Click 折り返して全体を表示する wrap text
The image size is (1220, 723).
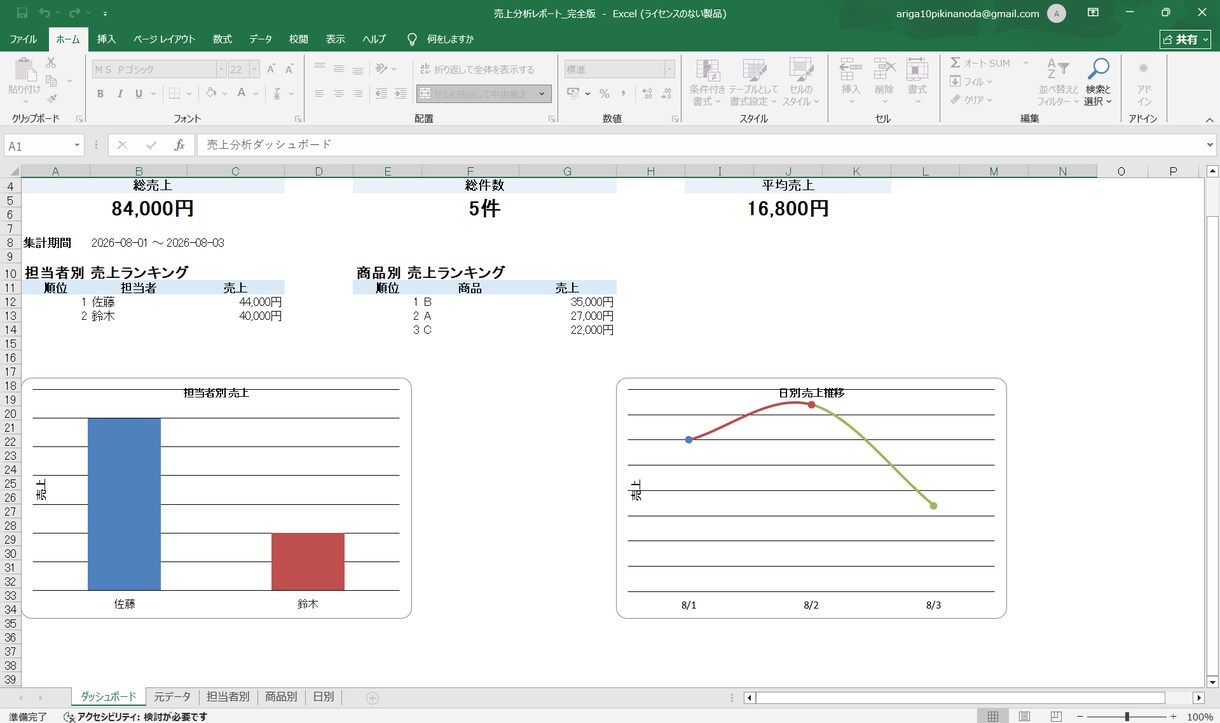477,69
